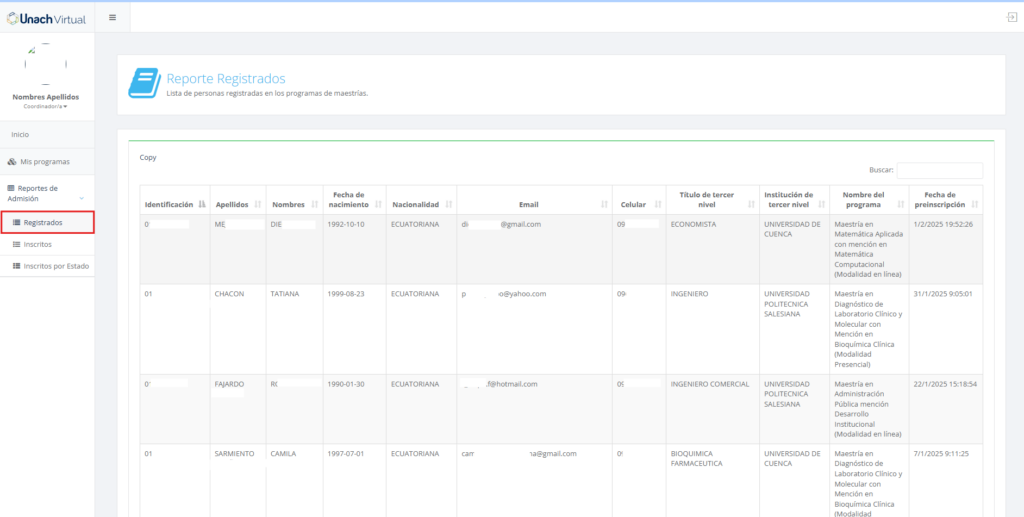Click the Unach Virtual logo
Viewport: 1024px width, 517px height.
[47, 18]
